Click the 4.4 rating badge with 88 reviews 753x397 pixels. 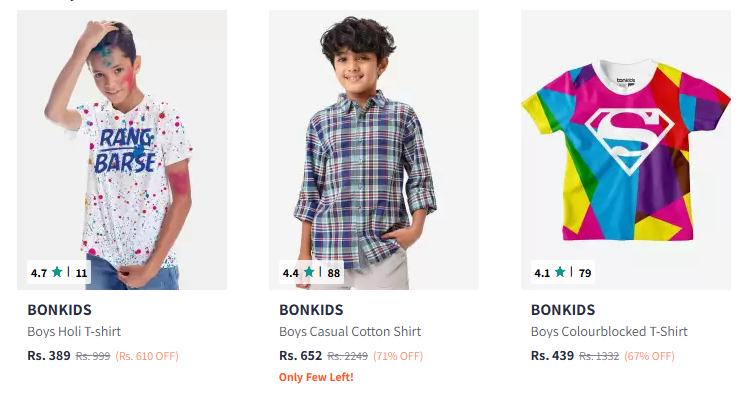coord(311,273)
